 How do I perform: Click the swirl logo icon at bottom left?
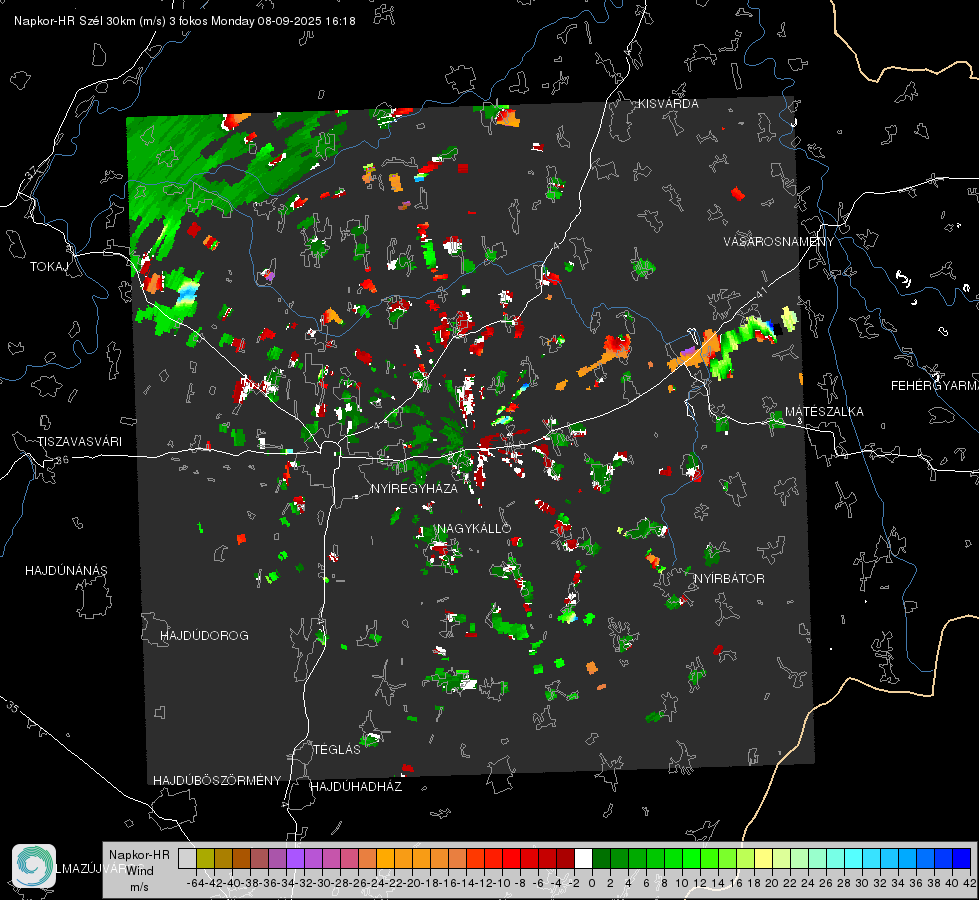(34, 866)
